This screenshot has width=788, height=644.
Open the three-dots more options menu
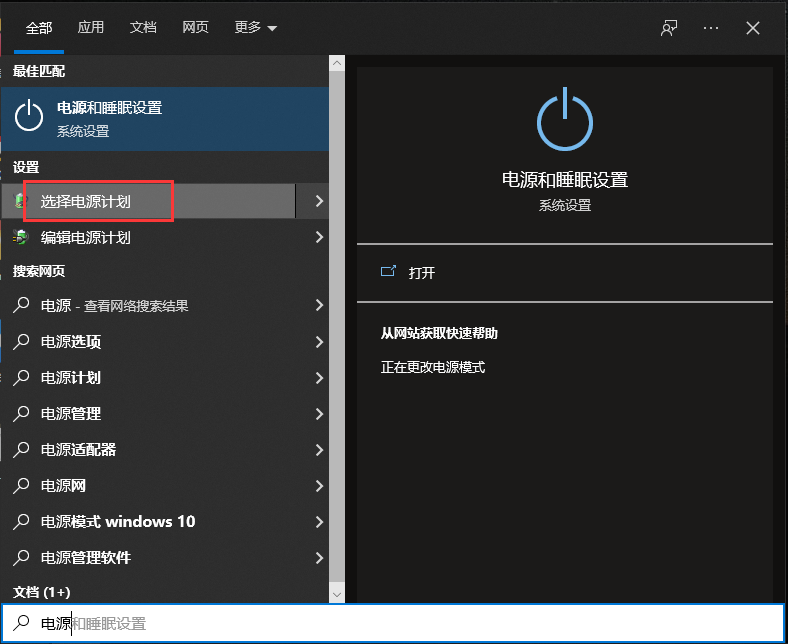711,28
